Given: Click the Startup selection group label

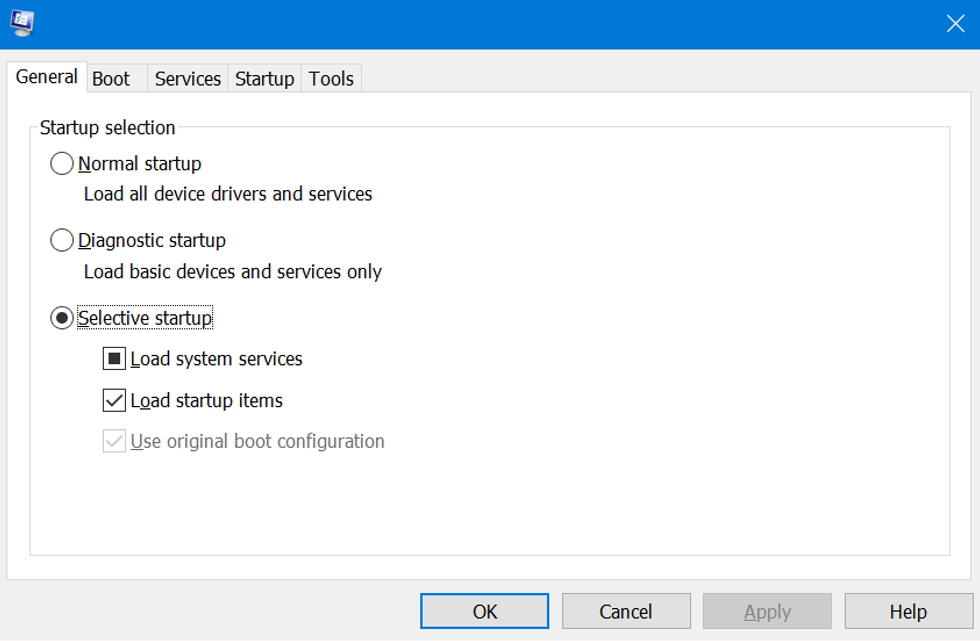Looking at the screenshot, I should (107, 128).
